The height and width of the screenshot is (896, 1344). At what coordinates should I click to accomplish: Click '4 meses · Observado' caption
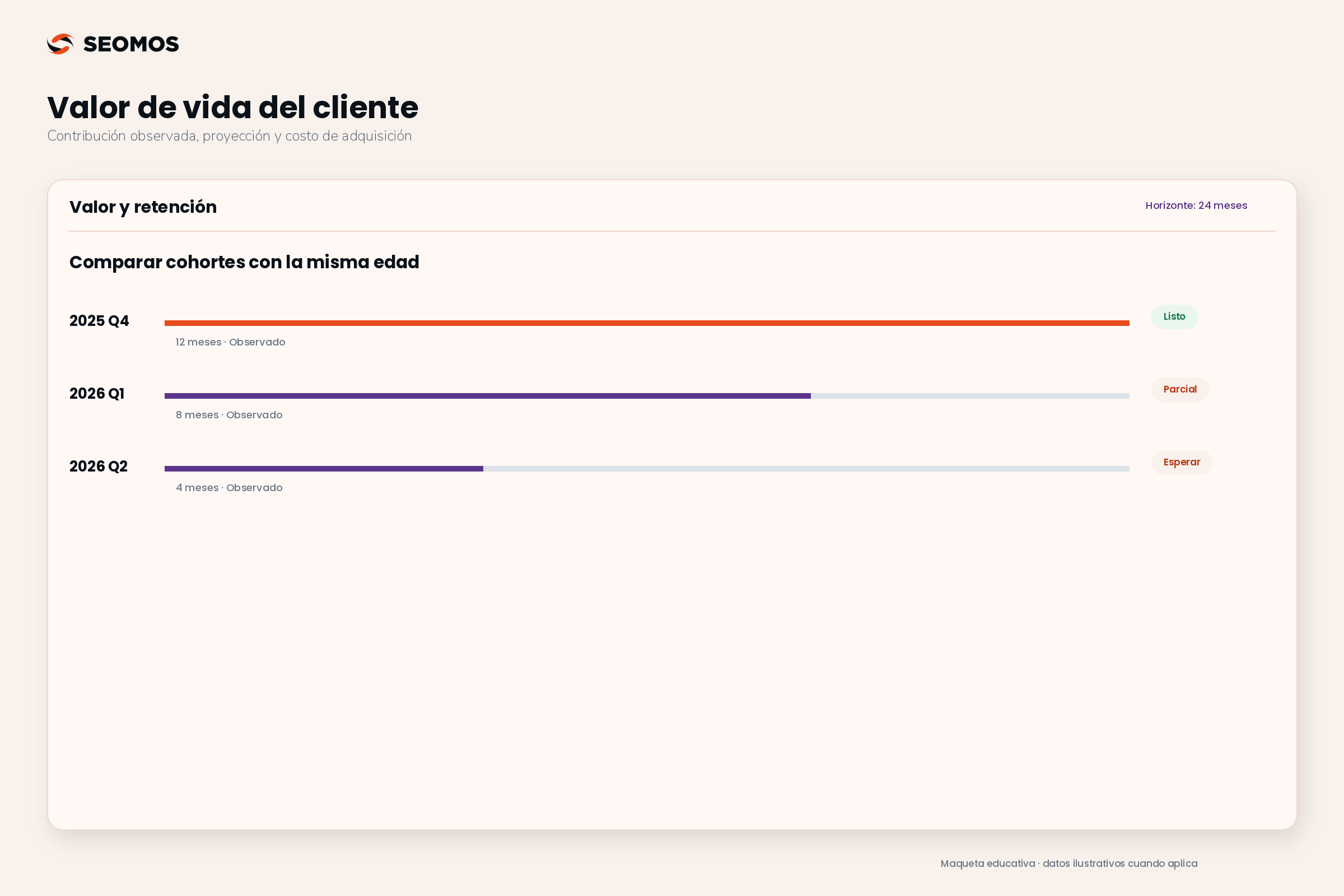tap(229, 487)
